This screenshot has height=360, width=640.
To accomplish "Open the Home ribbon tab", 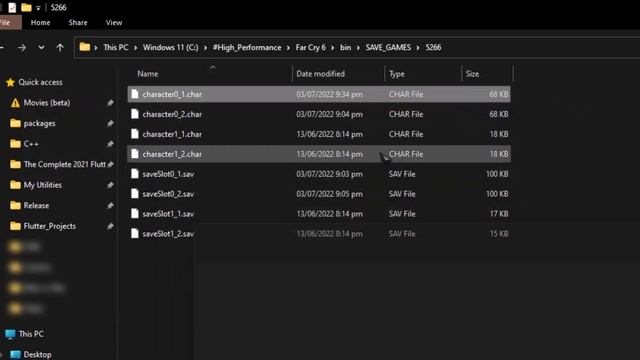I will click(40, 22).
